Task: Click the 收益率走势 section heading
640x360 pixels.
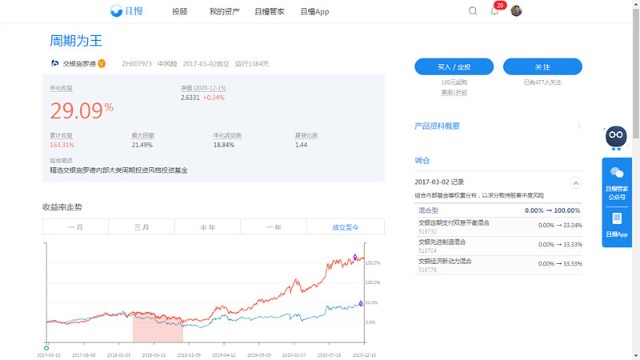Action: [x=62, y=207]
